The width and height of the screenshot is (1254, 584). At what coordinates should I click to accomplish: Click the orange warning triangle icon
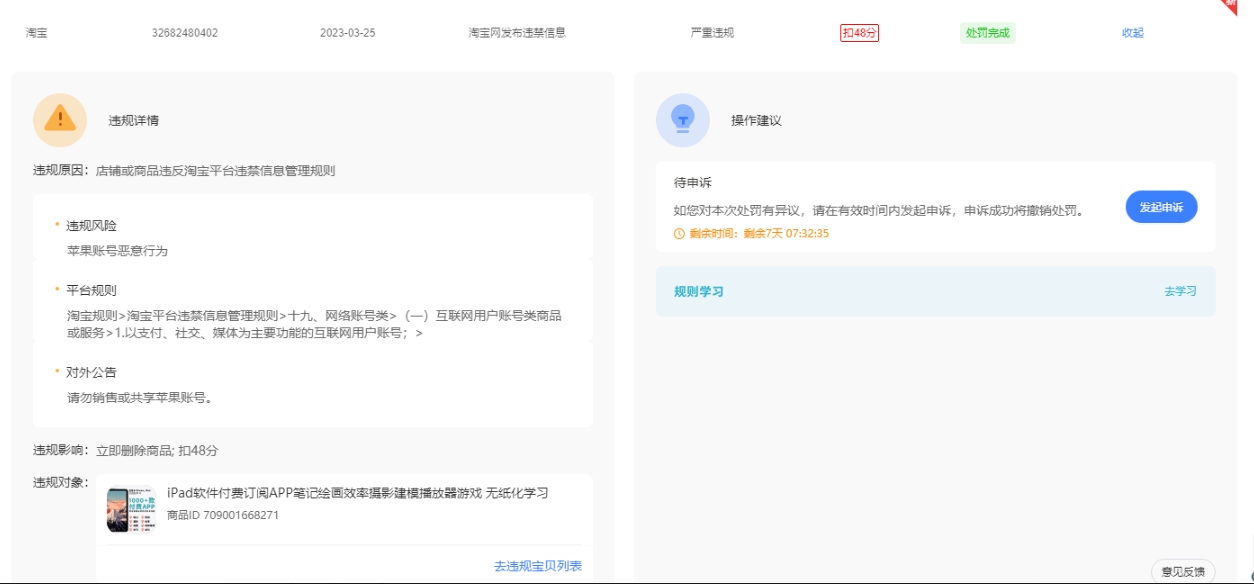(60, 120)
